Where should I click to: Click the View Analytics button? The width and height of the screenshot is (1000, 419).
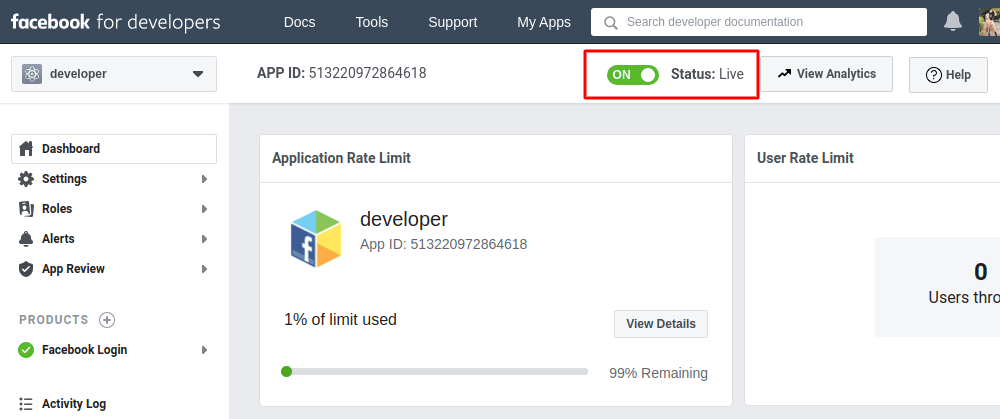tap(827, 74)
